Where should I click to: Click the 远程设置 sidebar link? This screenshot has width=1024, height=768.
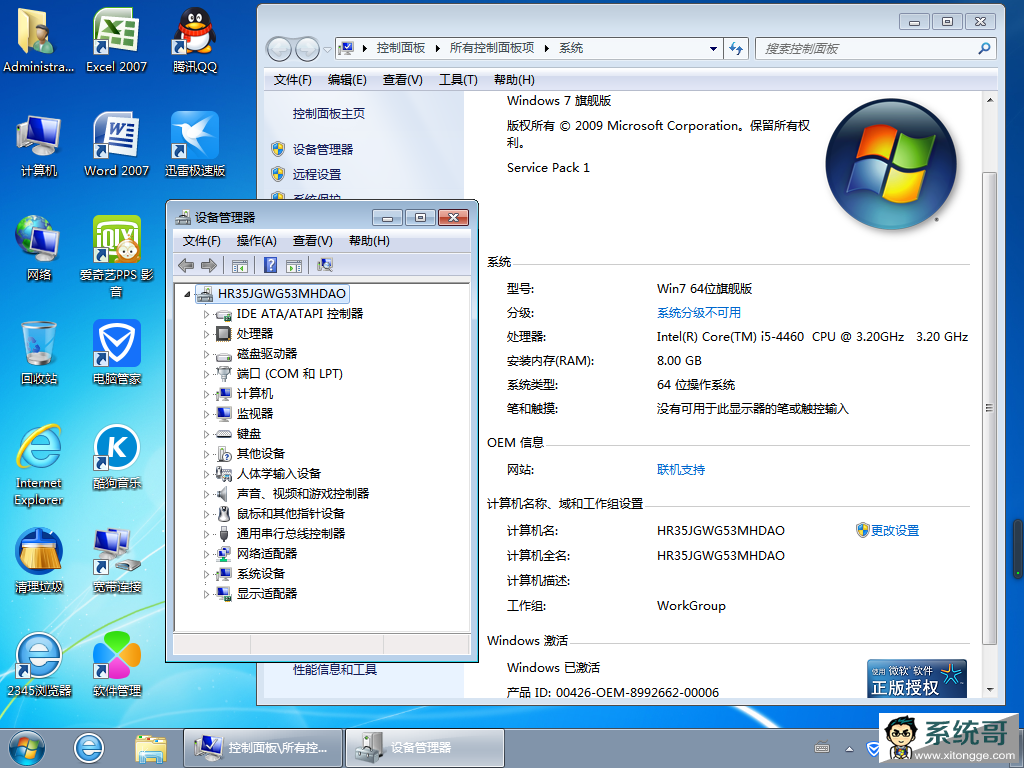tap(317, 174)
